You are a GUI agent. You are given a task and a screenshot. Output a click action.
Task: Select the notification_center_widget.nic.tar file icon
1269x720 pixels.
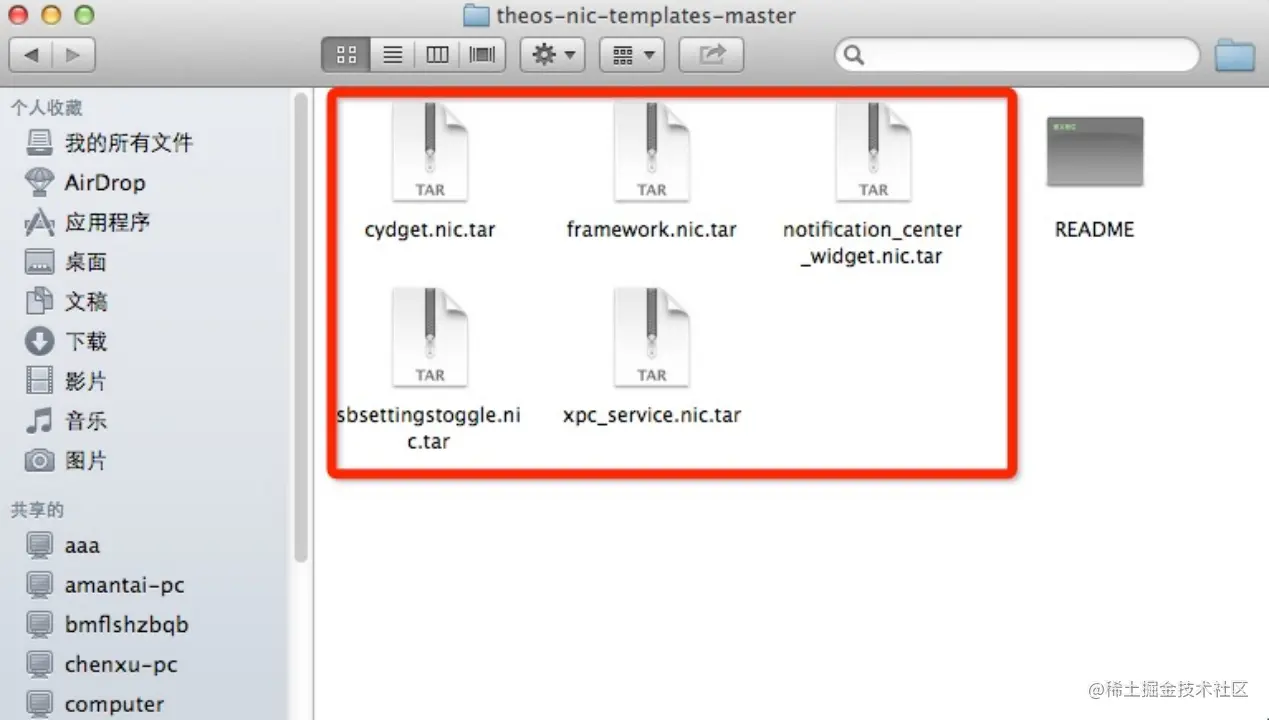873,153
